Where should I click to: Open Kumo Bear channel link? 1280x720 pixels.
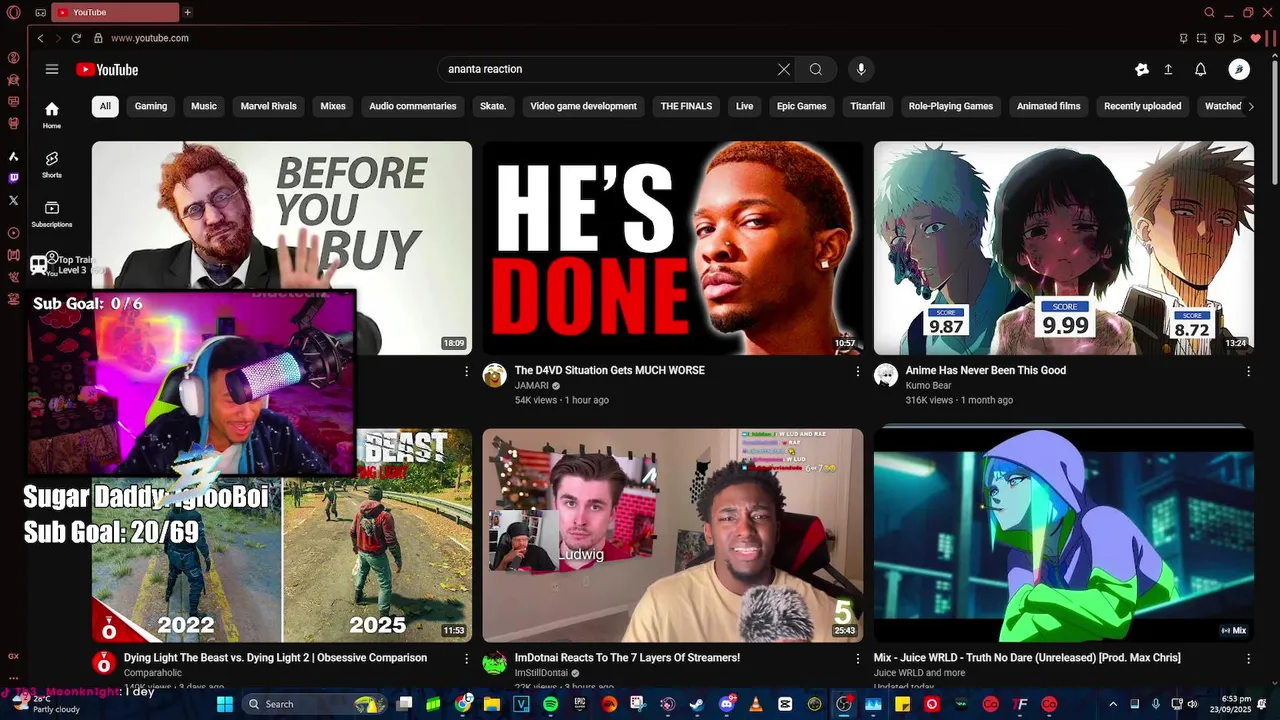click(929, 385)
